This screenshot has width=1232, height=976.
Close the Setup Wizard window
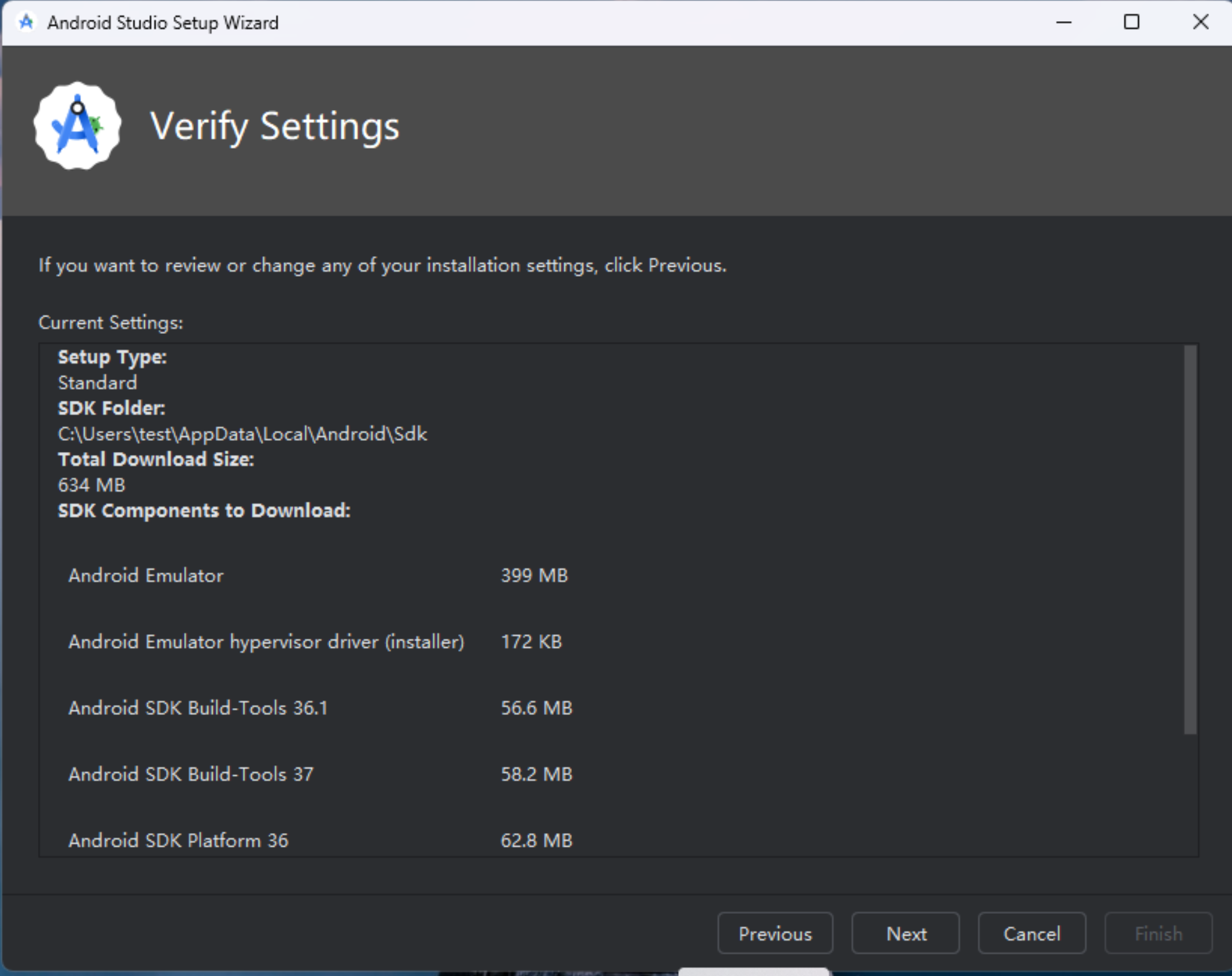coord(1201,22)
